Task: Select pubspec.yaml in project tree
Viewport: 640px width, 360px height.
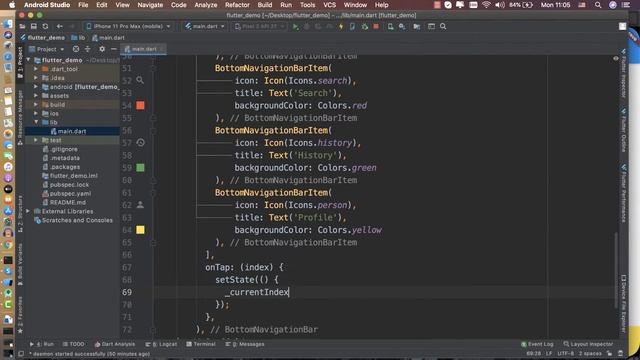Action: pos(70,193)
